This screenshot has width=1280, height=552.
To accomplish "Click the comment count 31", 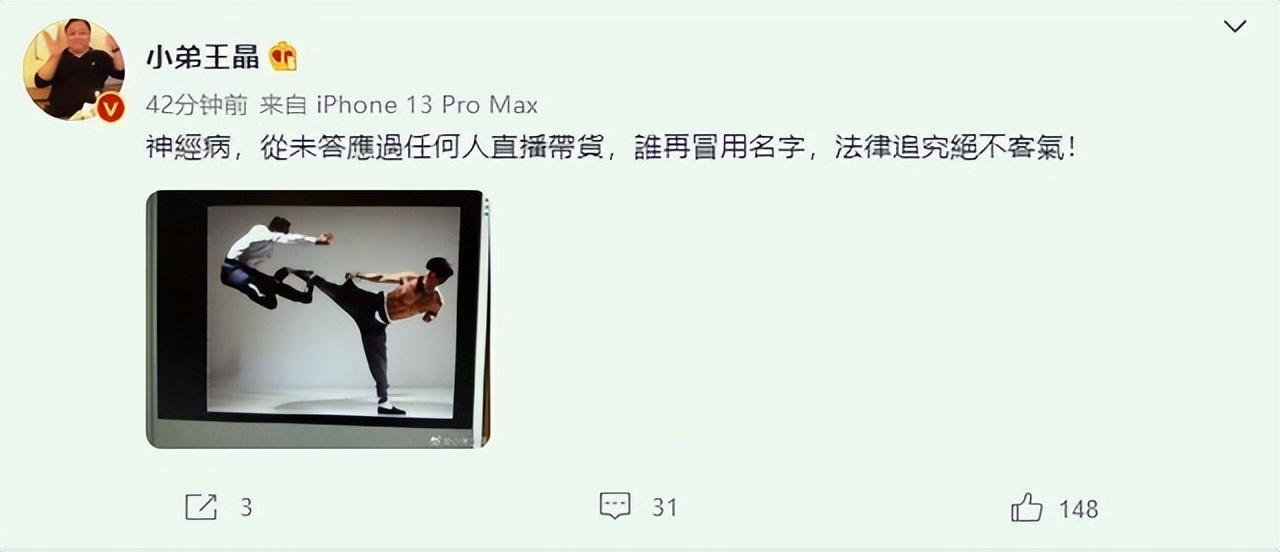I will point(665,508).
